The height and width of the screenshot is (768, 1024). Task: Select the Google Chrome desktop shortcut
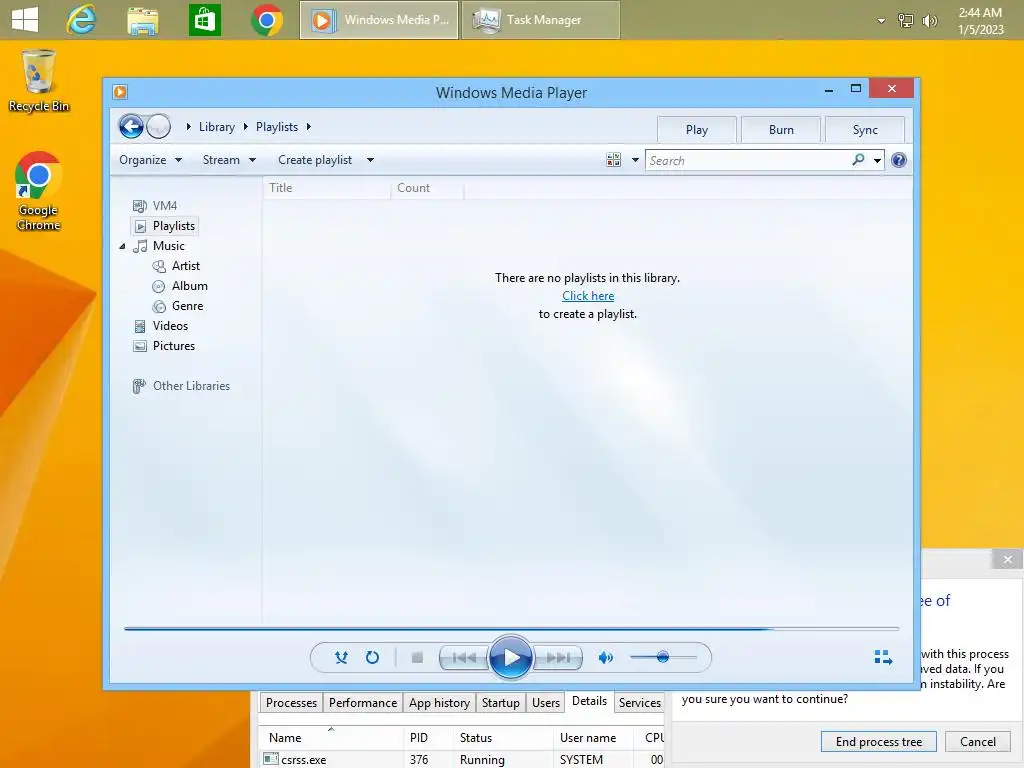click(x=39, y=191)
